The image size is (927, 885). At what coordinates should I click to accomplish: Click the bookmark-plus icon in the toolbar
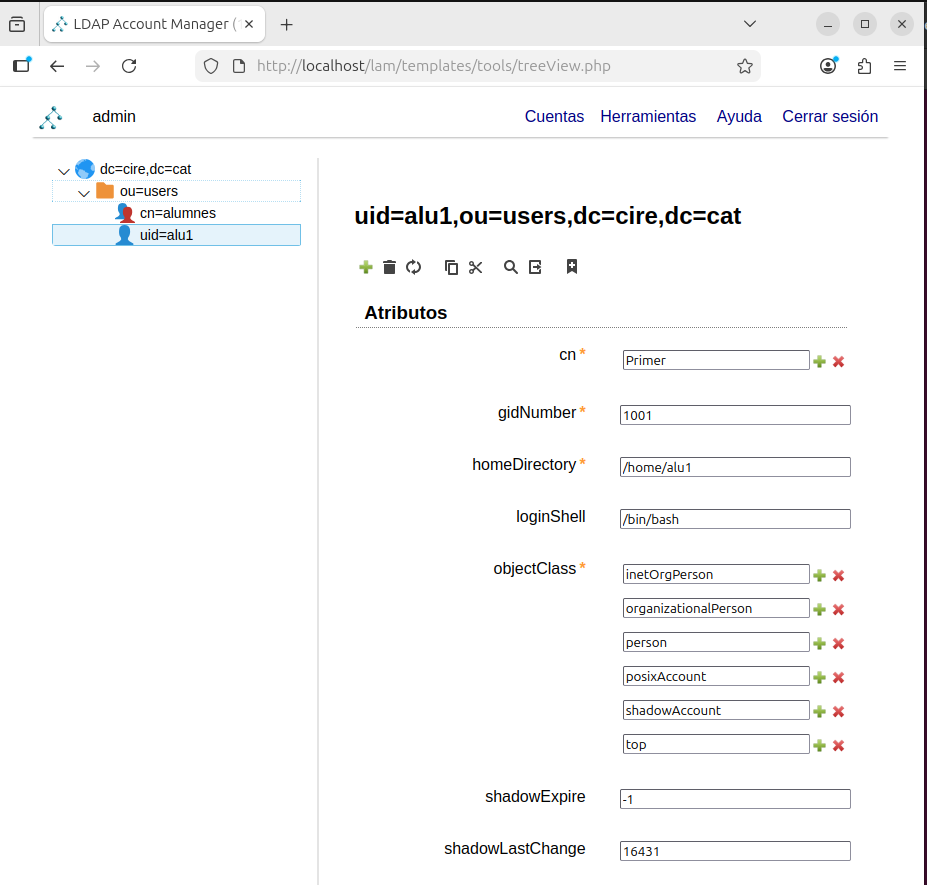pyautogui.click(x=572, y=267)
